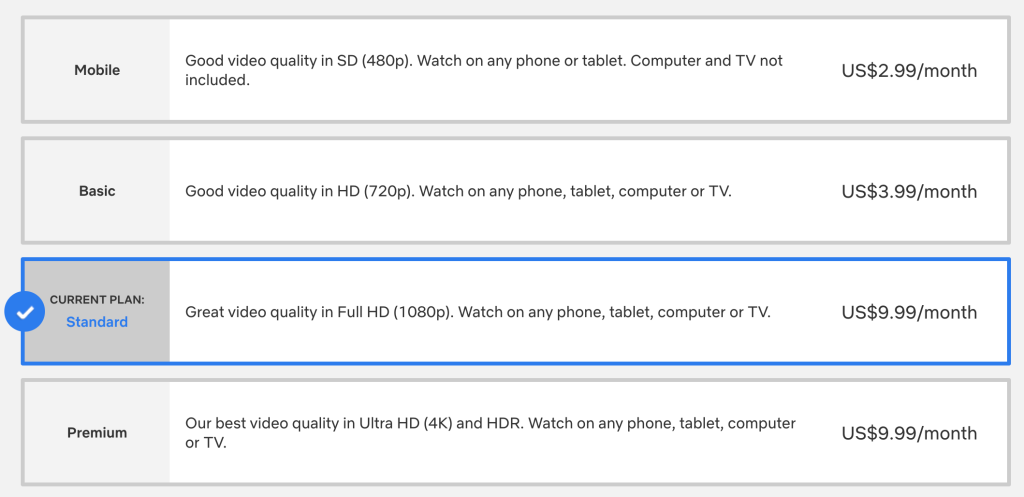Click the 'HD (720p)' text in Basic row
Image resolution: width=1024 pixels, height=497 pixels.
click(376, 192)
